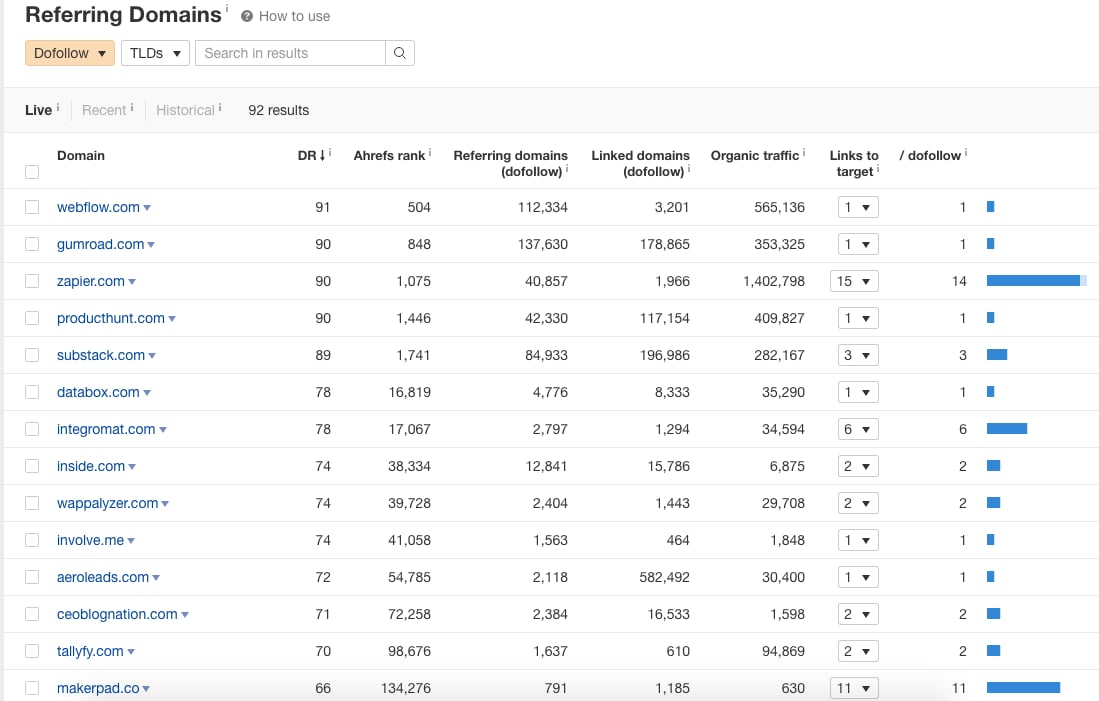The height and width of the screenshot is (701, 1099).
Task: Click aeroleads.com linked domains value 582,492
Action: pyautogui.click(x=664, y=577)
